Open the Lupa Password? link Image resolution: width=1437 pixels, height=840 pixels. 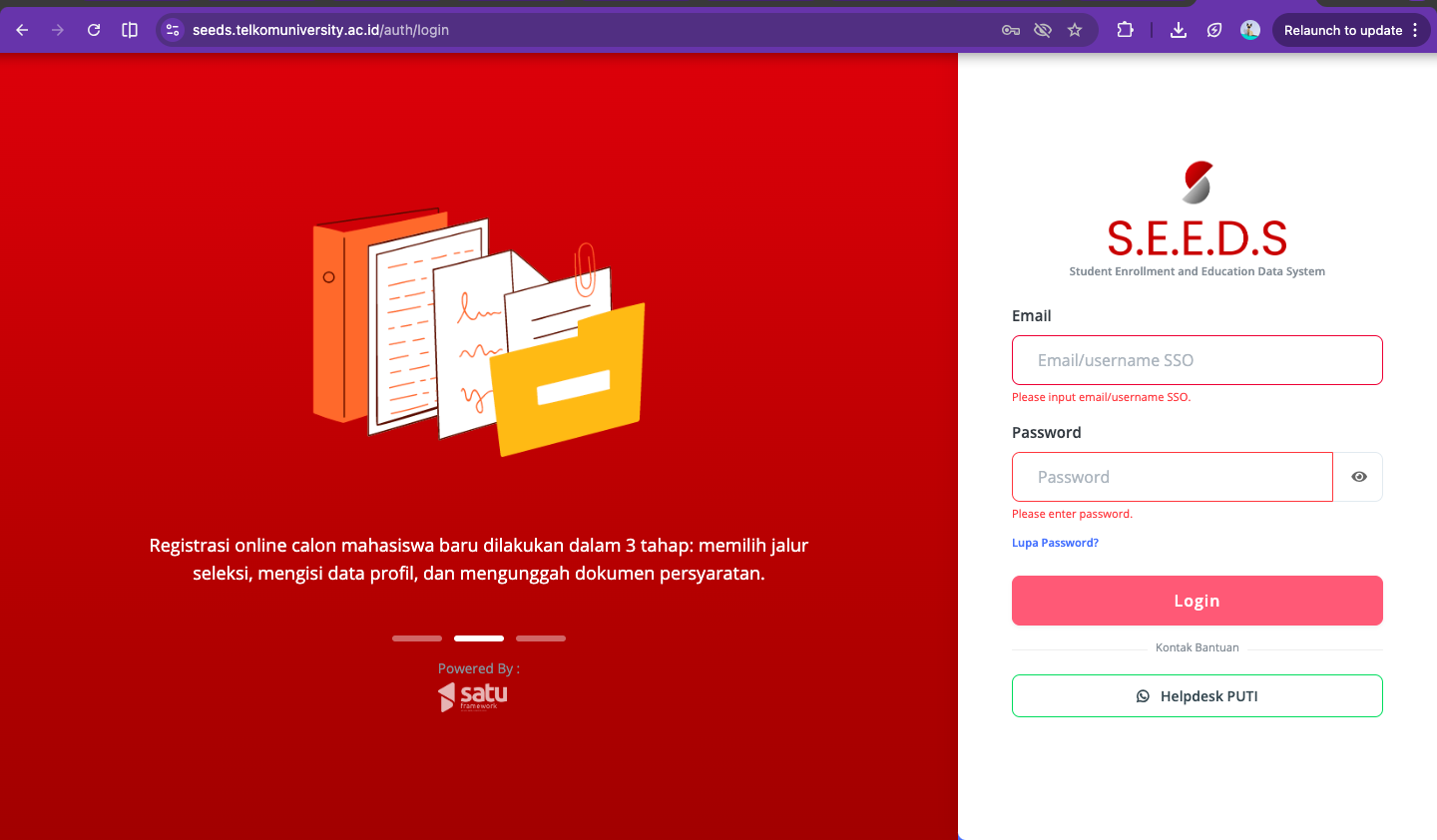(x=1055, y=543)
